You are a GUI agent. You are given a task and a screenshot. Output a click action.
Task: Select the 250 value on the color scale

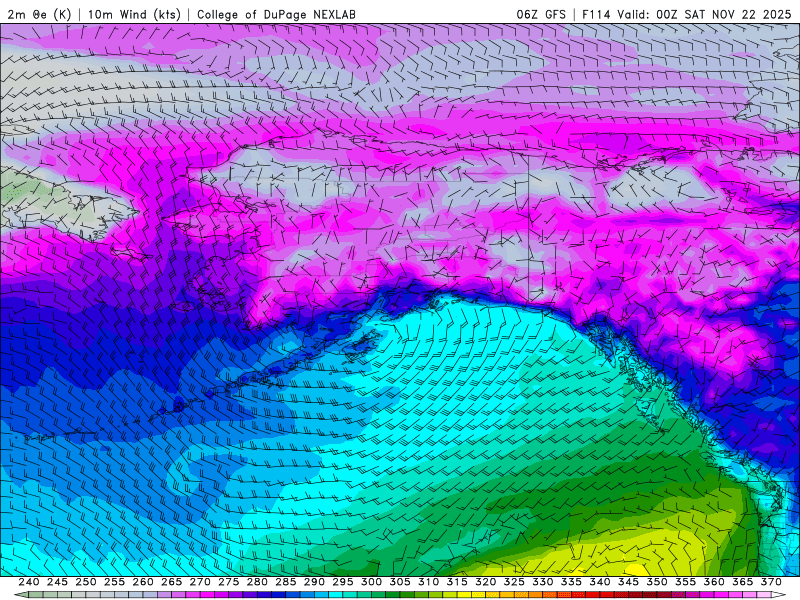pos(86,582)
